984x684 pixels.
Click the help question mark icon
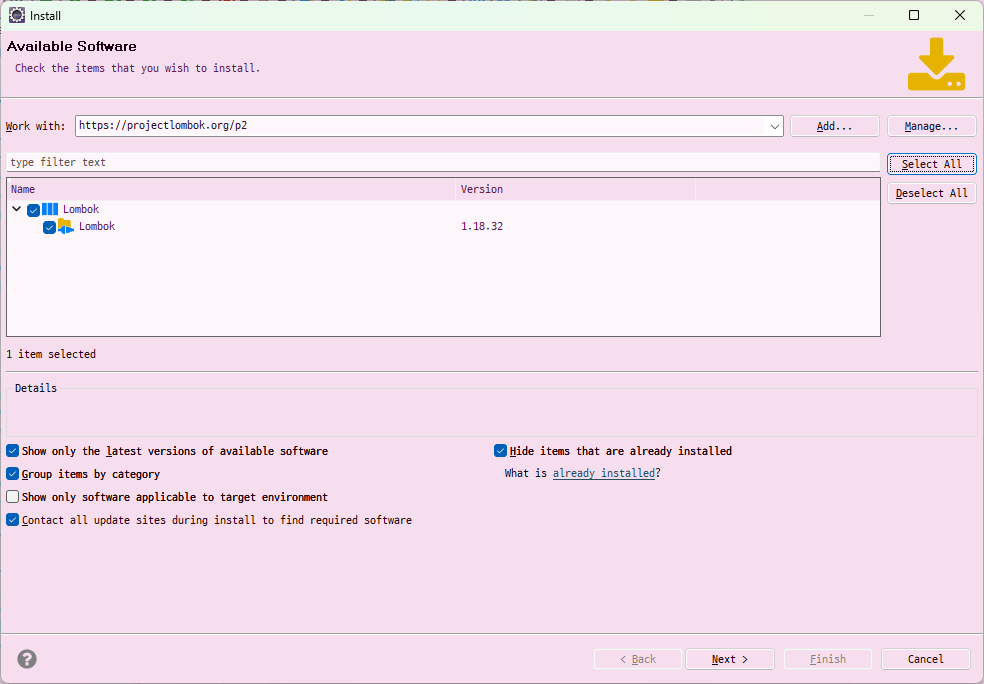click(27, 659)
